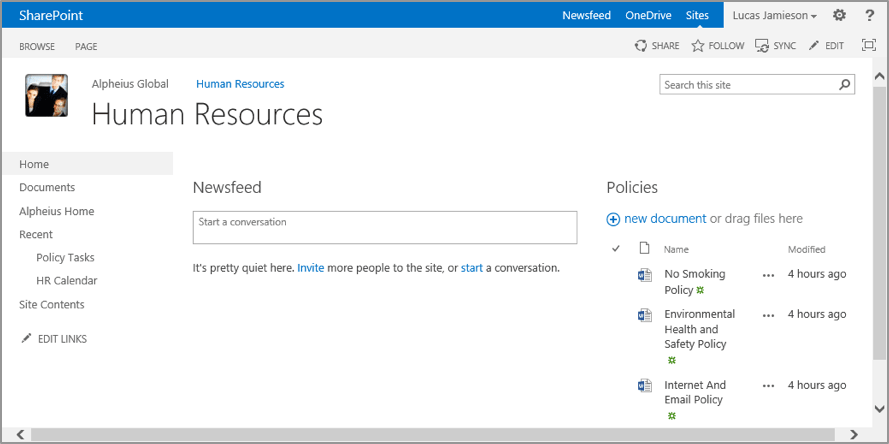Open the ellipsis menu for Internet And Email Policy

pos(768,386)
